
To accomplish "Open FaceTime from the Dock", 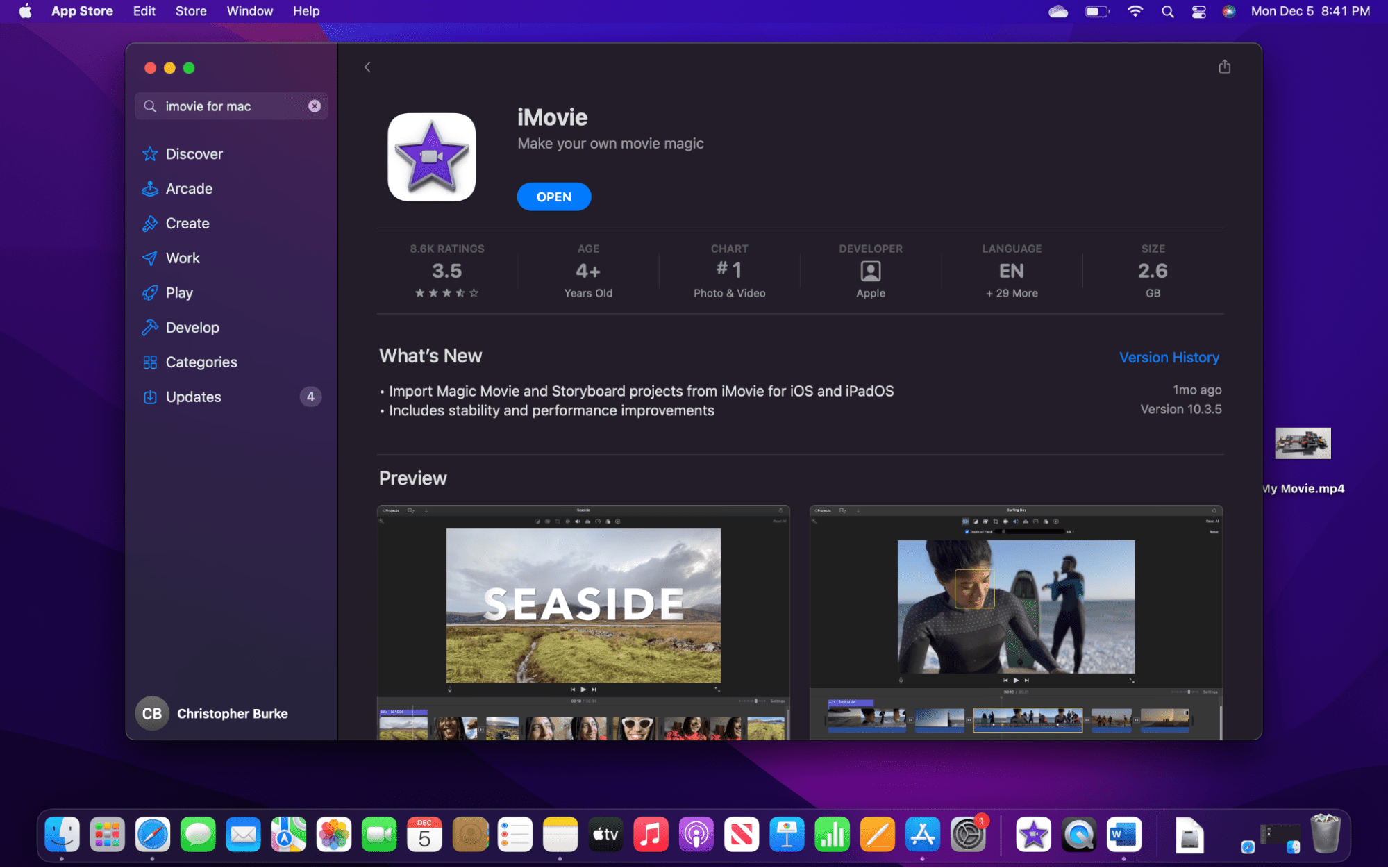I will [379, 835].
